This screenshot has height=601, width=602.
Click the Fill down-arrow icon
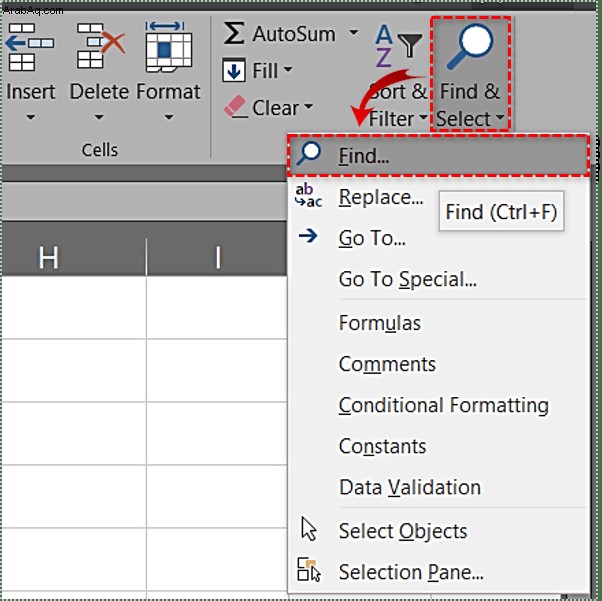234,70
